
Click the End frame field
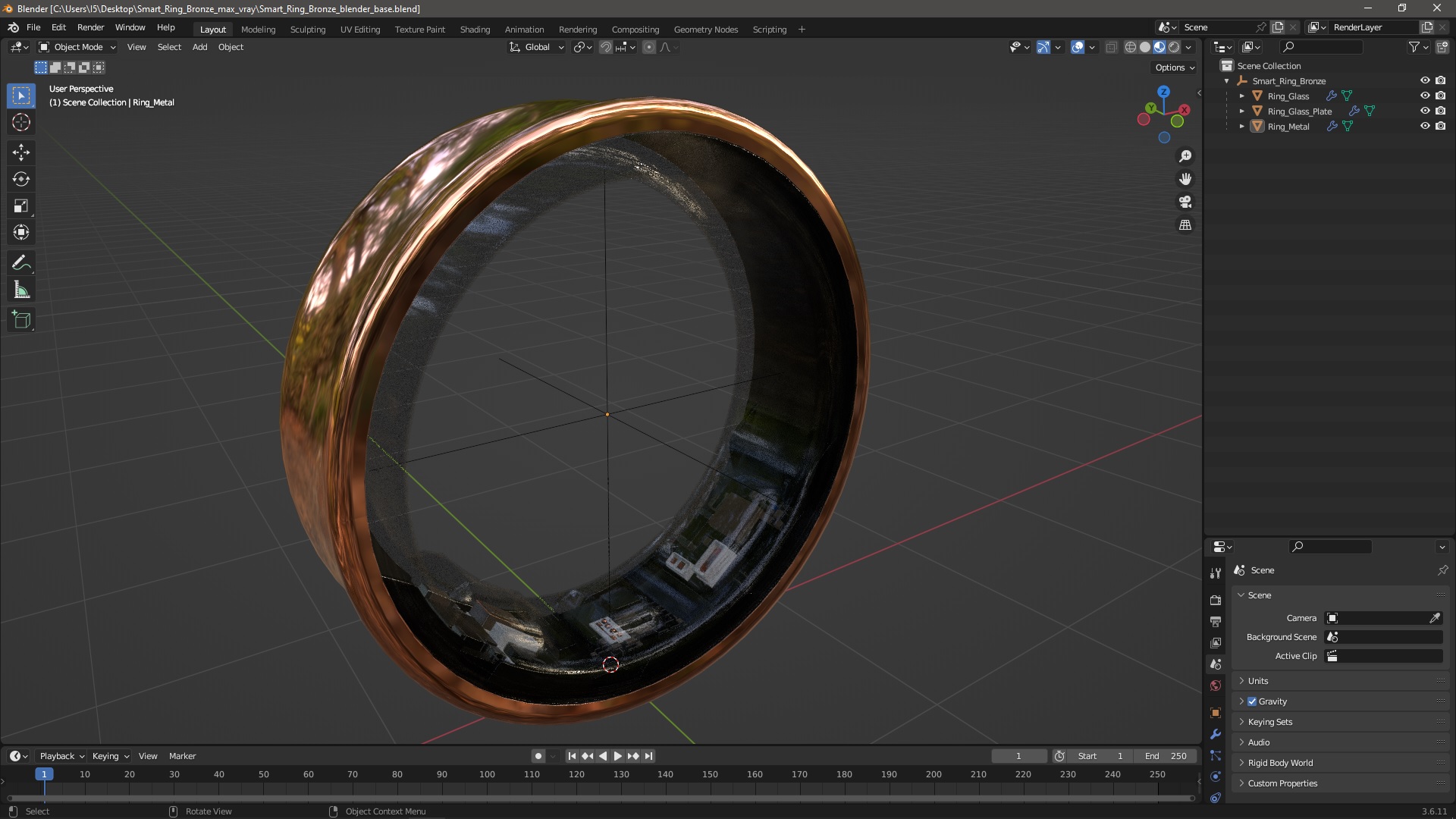(x=1166, y=756)
